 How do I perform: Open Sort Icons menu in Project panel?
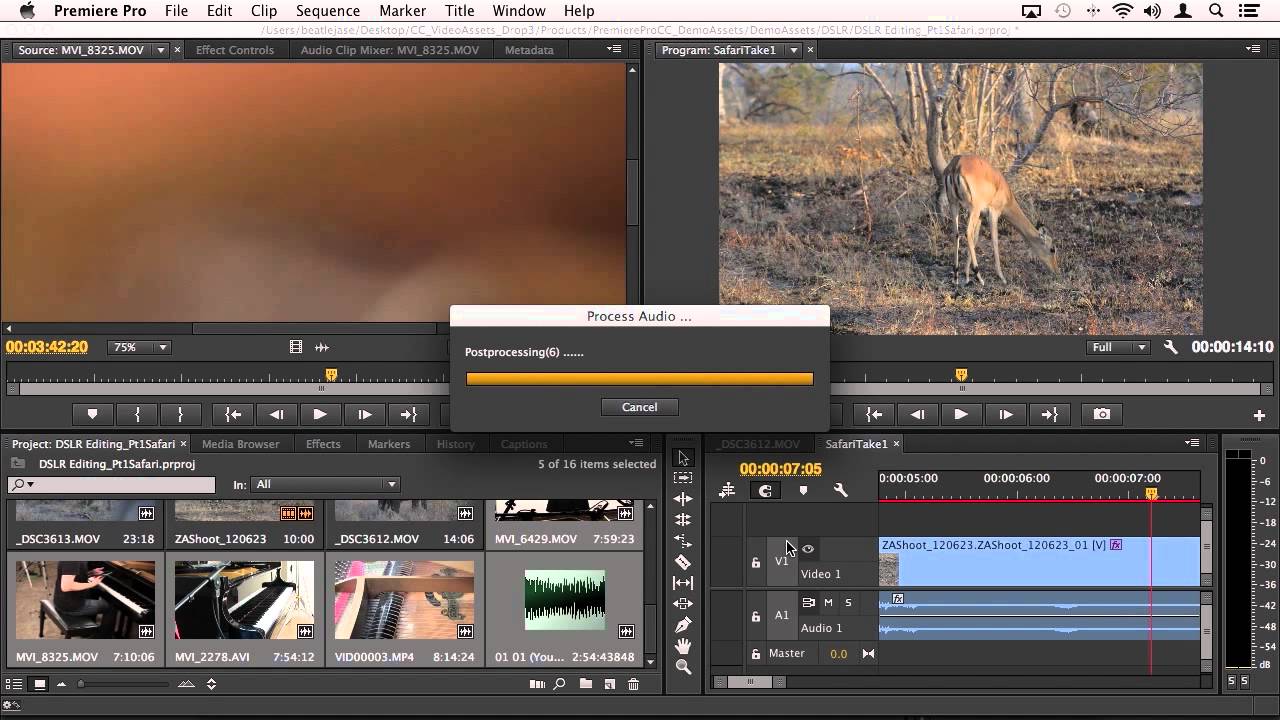tap(211, 684)
